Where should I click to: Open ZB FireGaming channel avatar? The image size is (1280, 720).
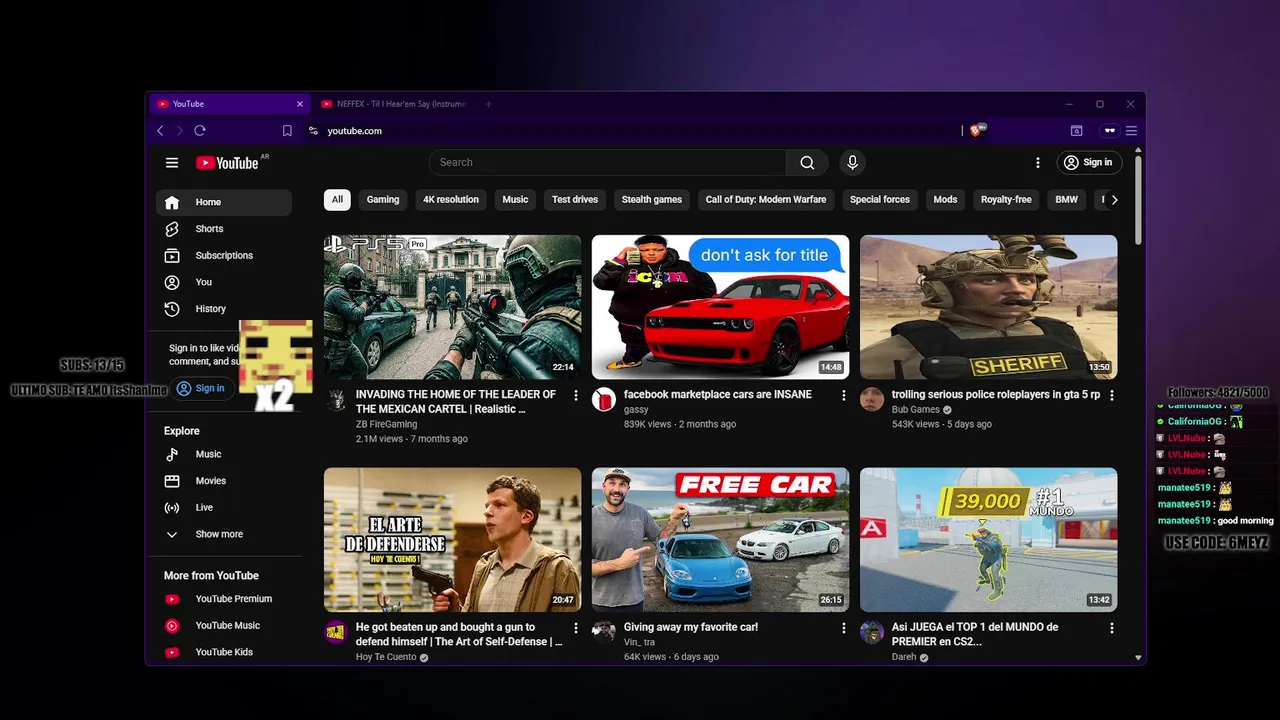click(336, 400)
